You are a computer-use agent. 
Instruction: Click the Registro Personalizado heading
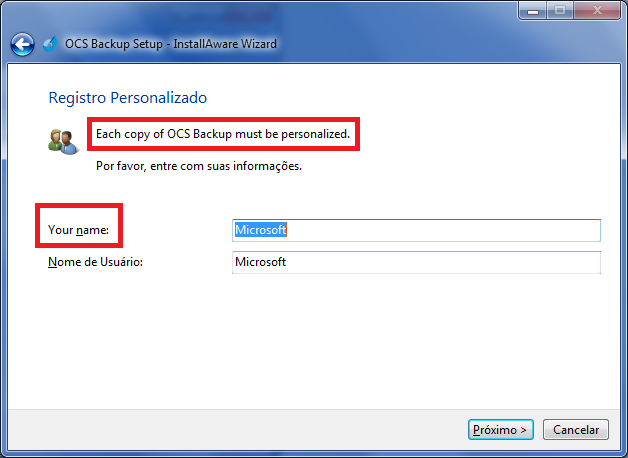[127, 98]
